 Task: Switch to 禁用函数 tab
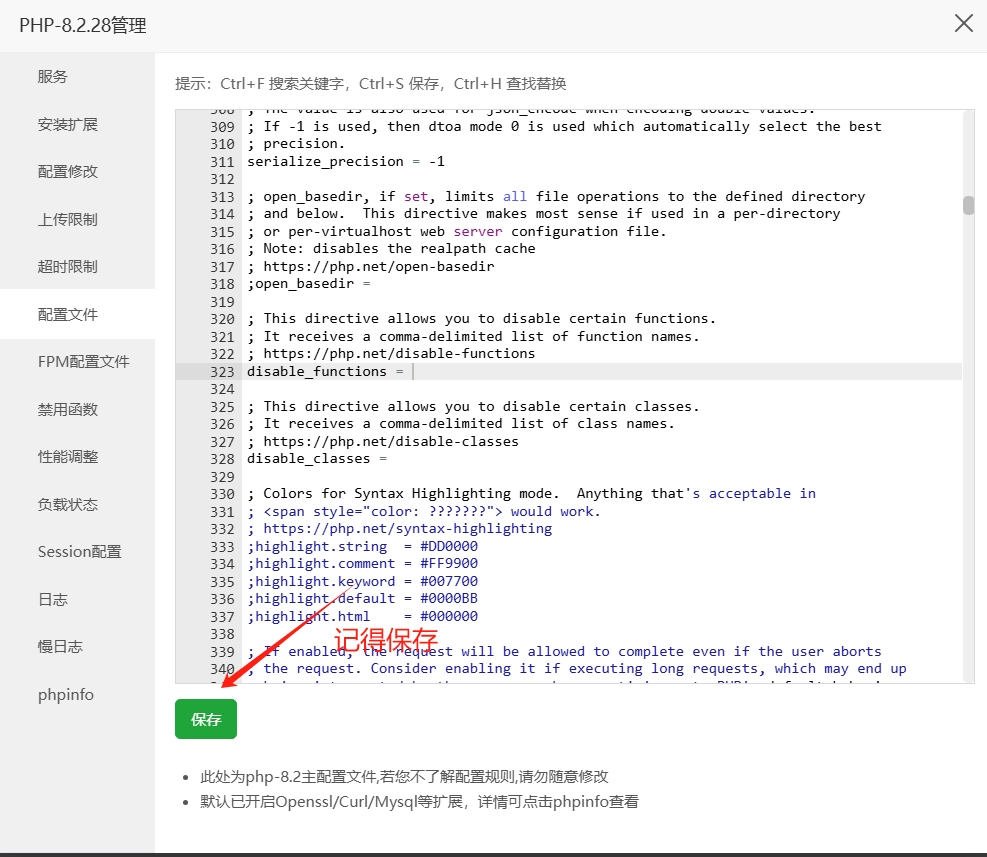point(68,410)
